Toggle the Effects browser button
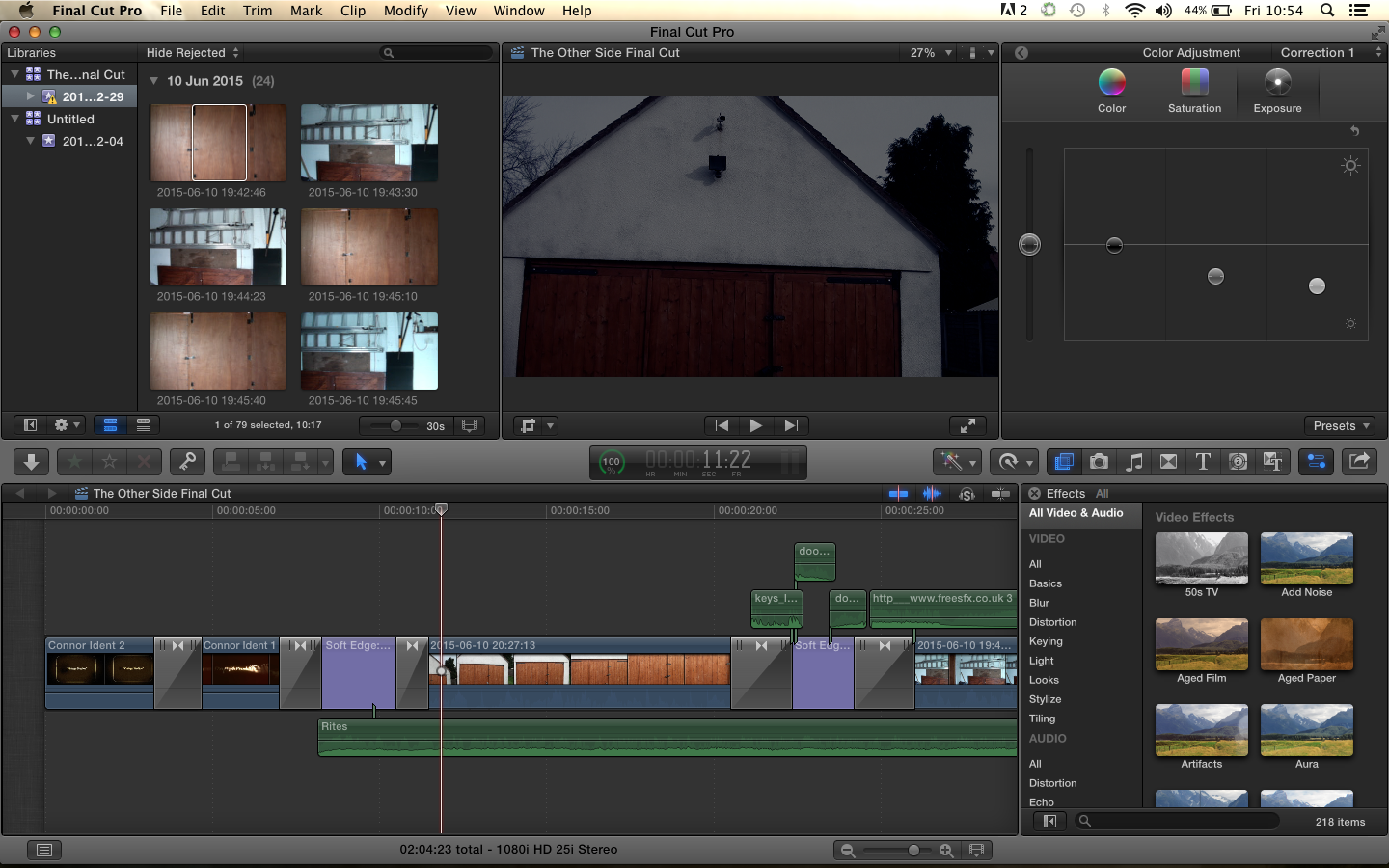This screenshot has width=1389, height=868. [1064, 462]
